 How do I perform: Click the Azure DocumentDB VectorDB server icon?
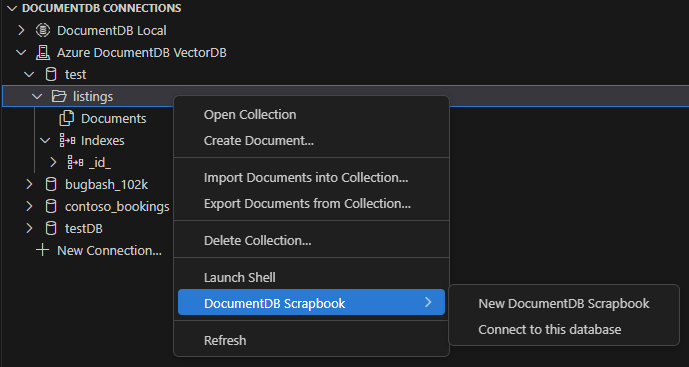click(43, 52)
